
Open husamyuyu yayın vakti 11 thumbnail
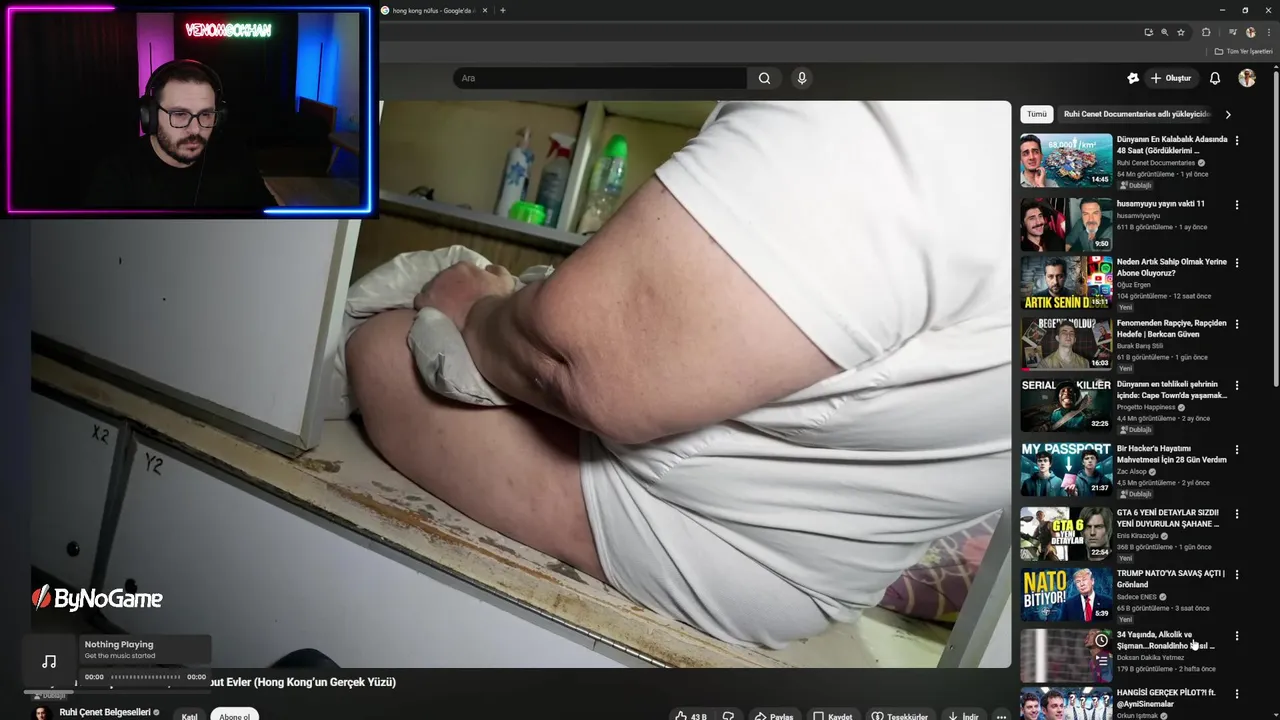pos(1066,224)
